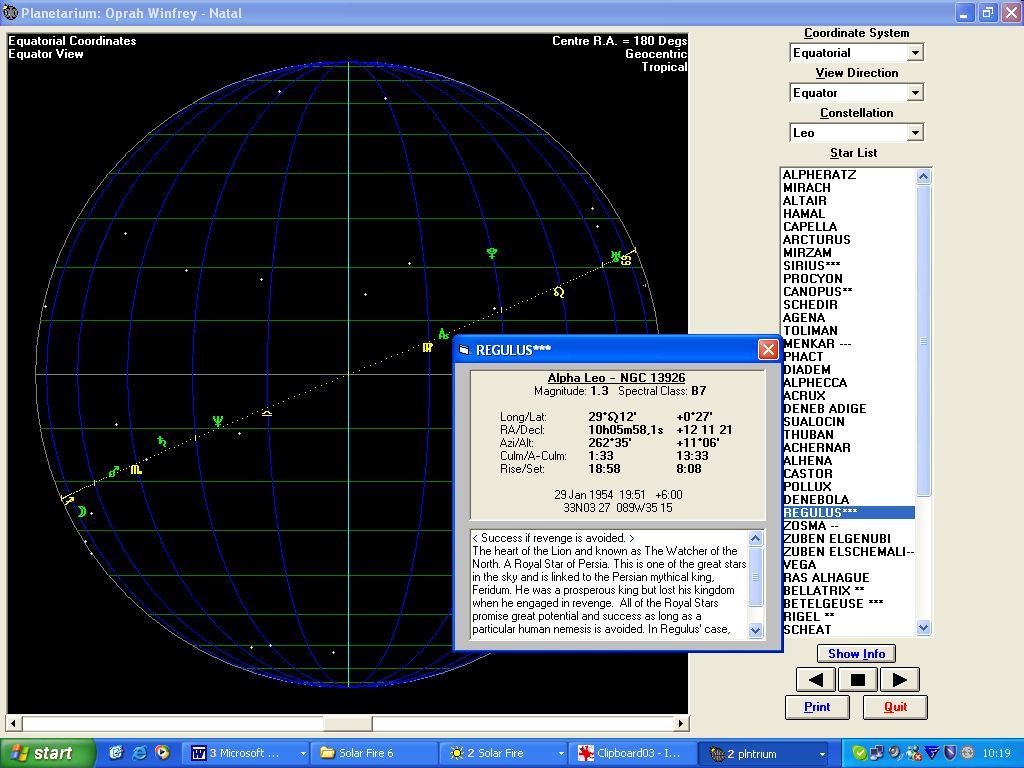
Task: Click the Moon crescent symbol on the chart
Action: (x=81, y=511)
